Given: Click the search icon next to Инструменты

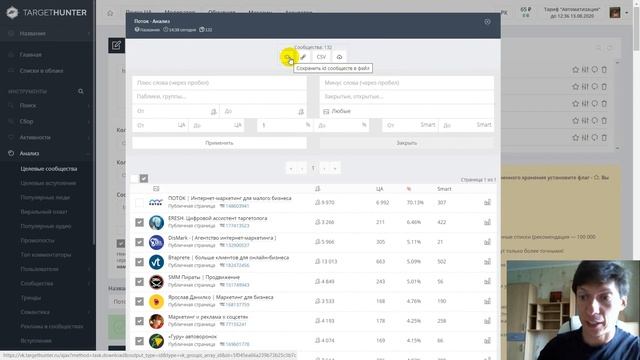Looking at the screenshot, I should point(81,91).
